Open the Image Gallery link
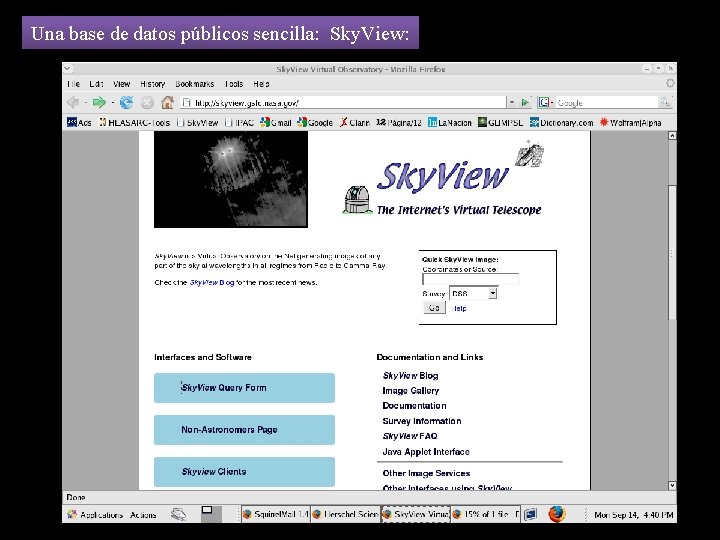 click(411, 391)
